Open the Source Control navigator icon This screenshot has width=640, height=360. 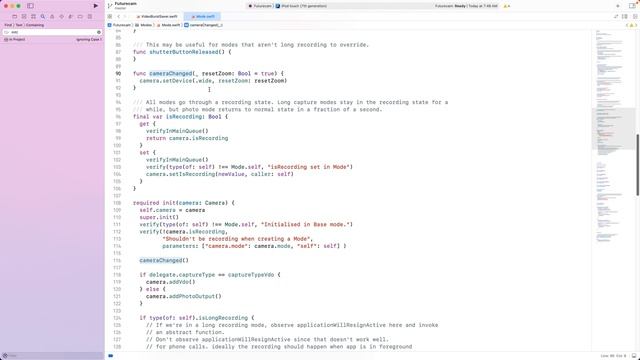24,17
